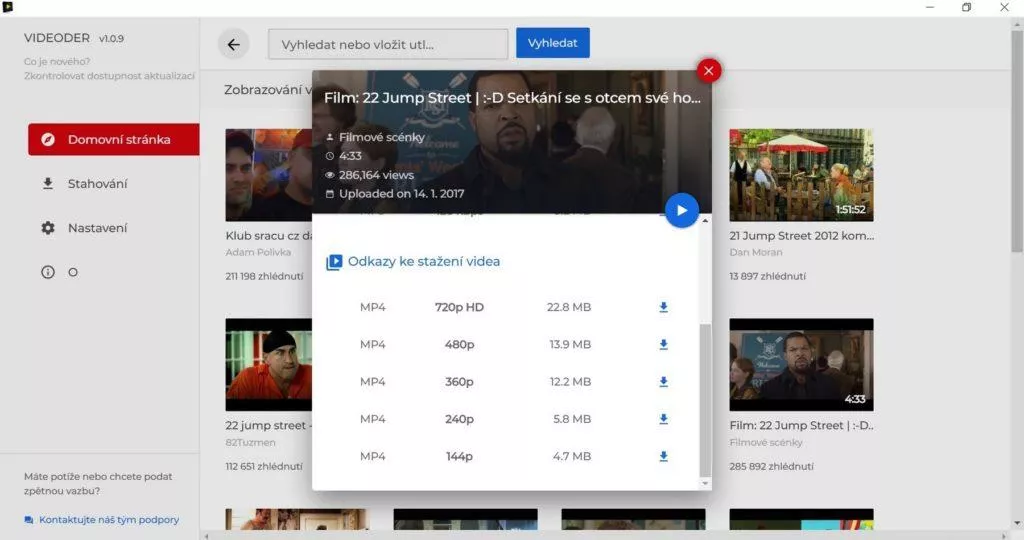Image resolution: width=1024 pixels, height=540 pixels.
Task: Open the Film: 22 Jump Street 4:33 thumbnail
Action: point(801,365)
